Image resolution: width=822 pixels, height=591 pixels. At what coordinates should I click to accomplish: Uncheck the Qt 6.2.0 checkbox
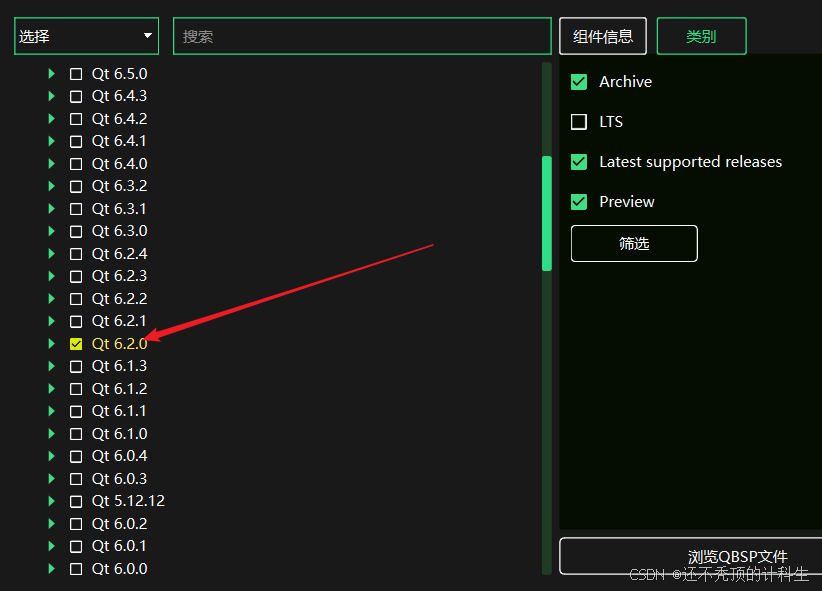tap(76, 344)
